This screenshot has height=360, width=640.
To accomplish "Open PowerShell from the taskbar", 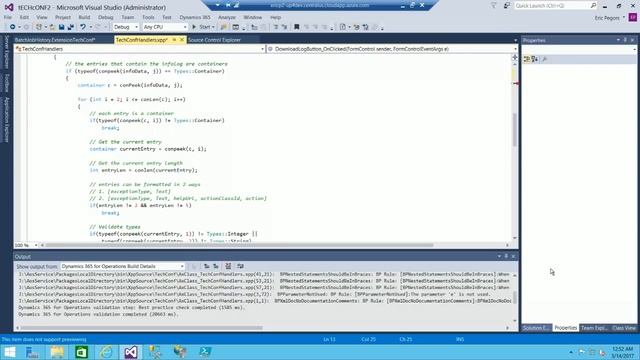I will 205,352.
